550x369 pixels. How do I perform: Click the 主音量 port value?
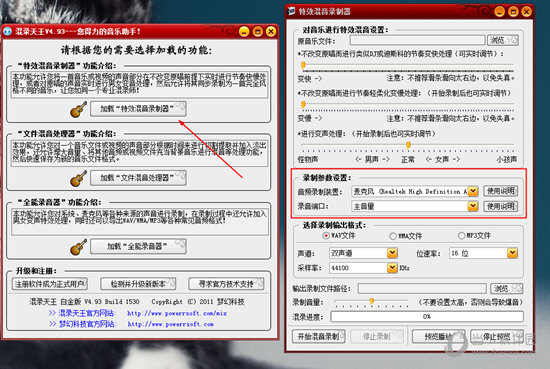pyautogui.click(x=364, y=206)
